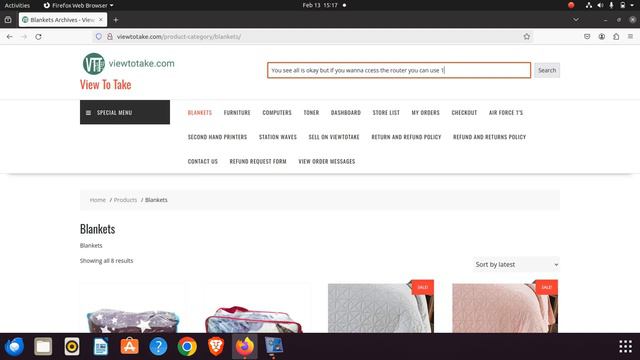Click the Firefox icon in the dock
640x360 pixels.
tap(244, 347)
